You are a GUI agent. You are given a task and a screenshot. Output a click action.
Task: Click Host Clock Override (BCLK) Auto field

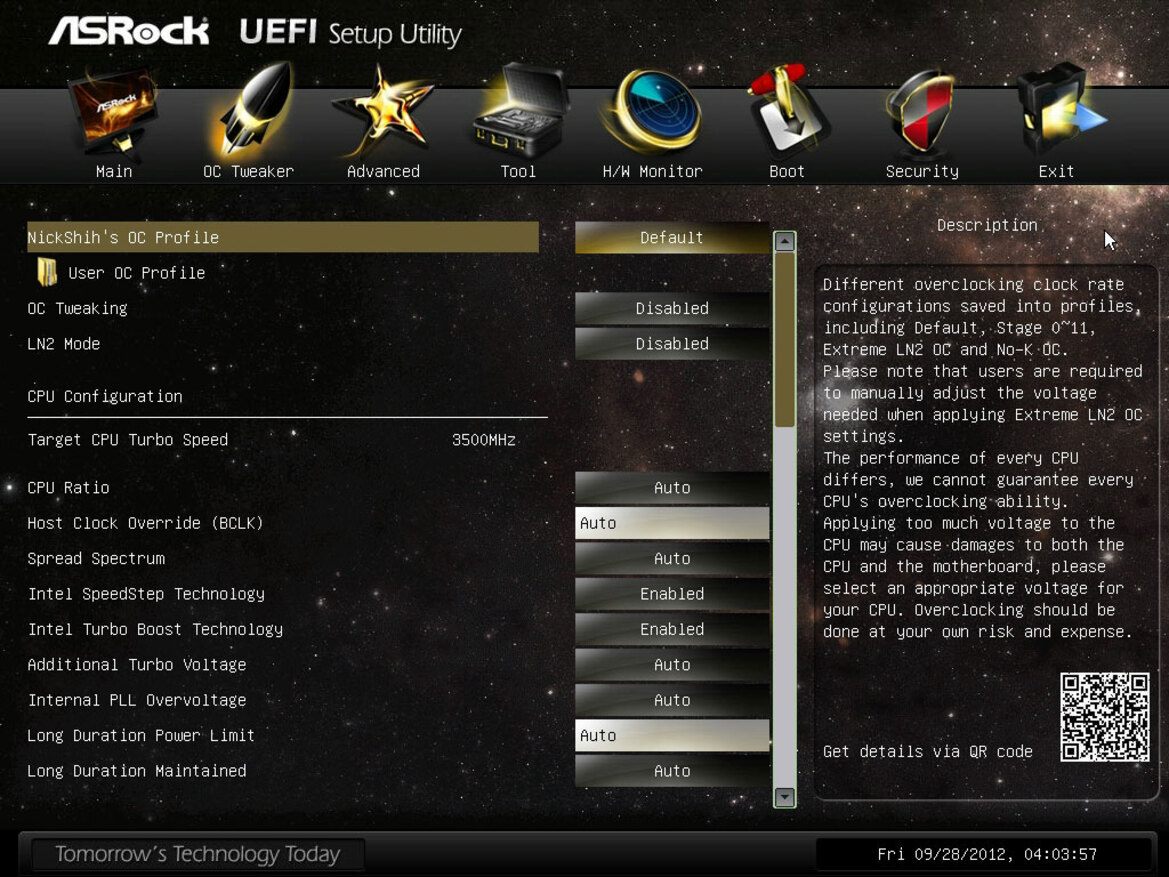[672, 523]
